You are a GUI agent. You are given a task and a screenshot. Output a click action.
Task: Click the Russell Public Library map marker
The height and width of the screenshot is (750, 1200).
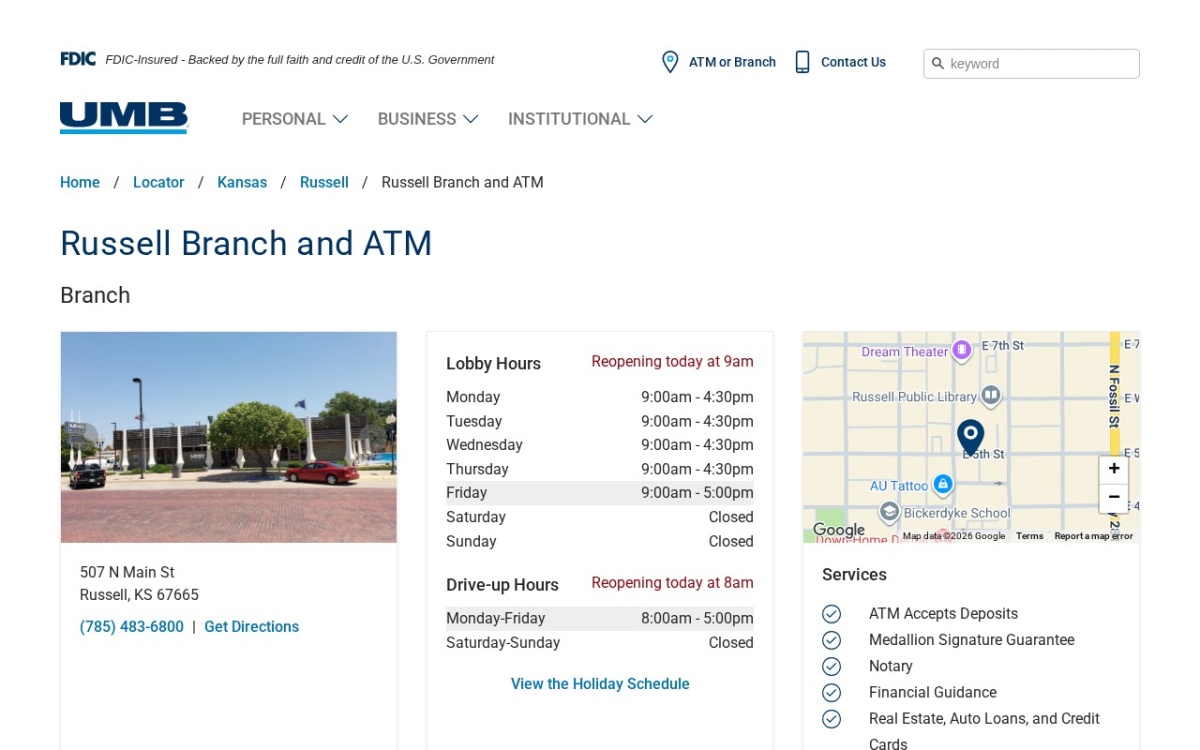coord(990,396)
